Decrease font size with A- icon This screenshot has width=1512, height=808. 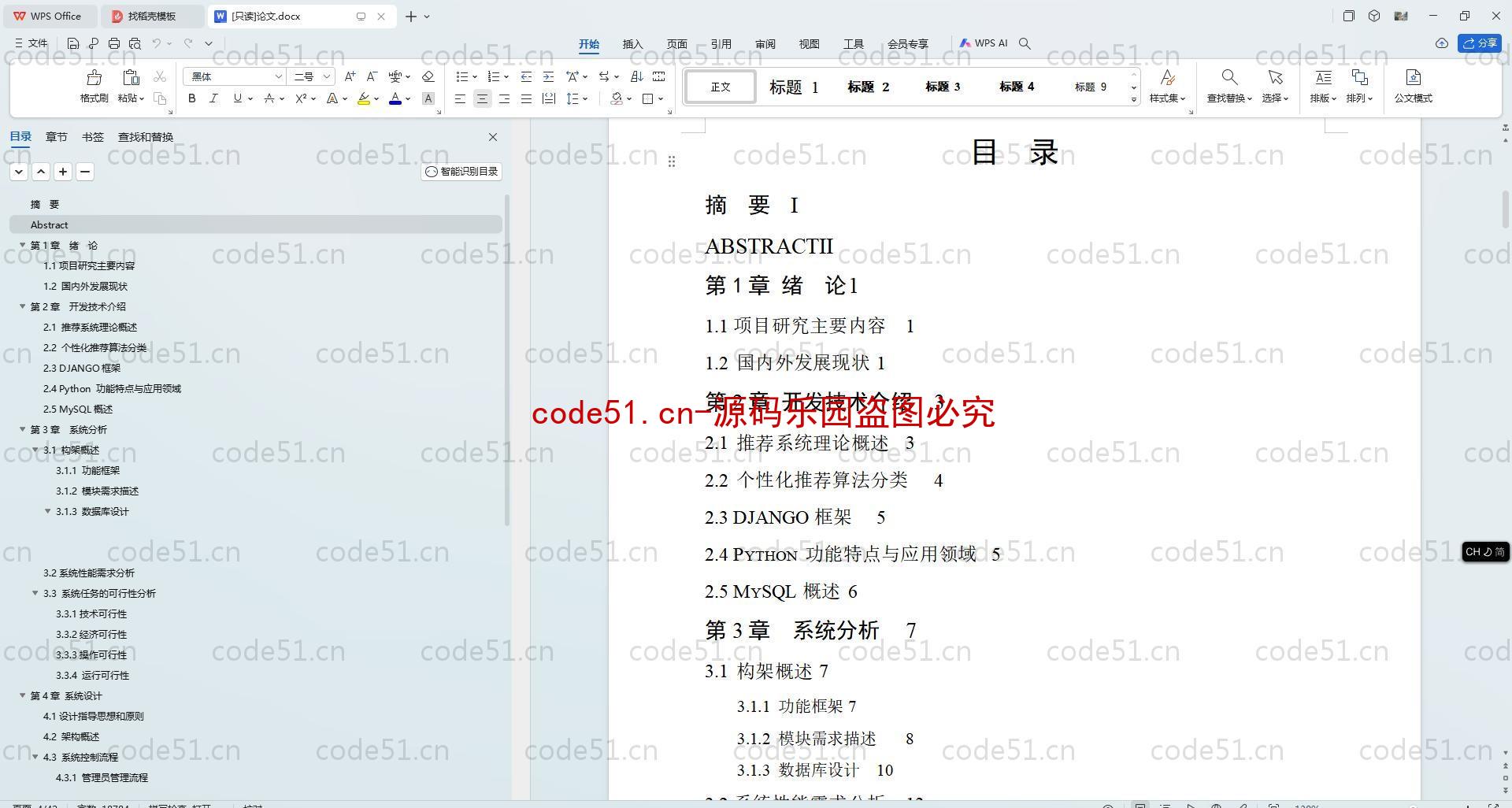(x=372, y=76)
